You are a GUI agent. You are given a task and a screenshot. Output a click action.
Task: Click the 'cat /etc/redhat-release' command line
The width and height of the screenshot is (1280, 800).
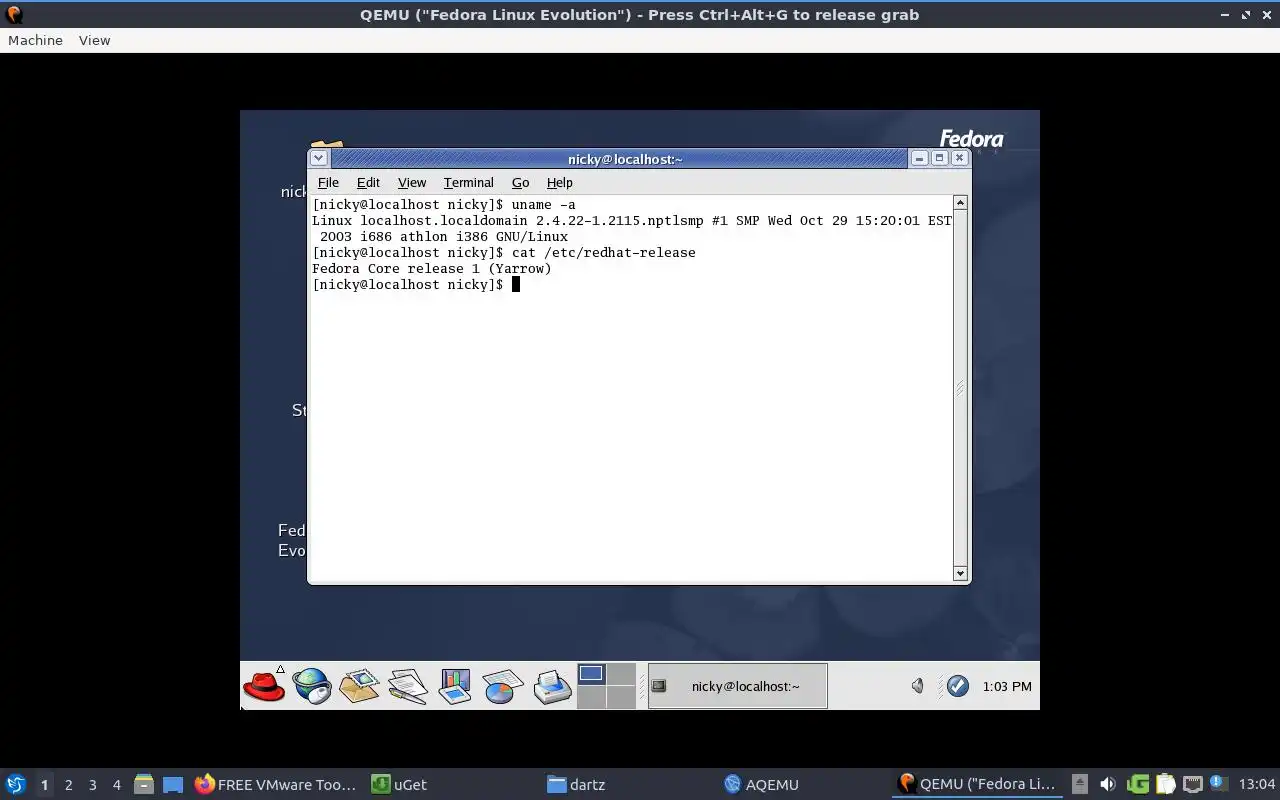[504, 252]
